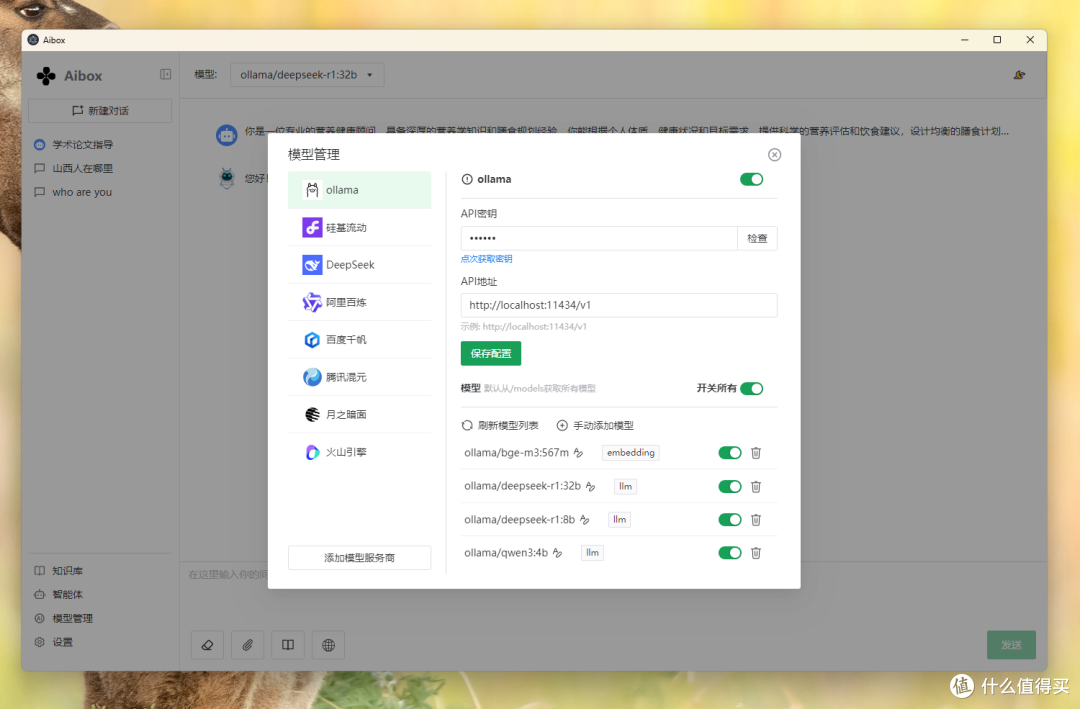
Task: Collapse the sidebar with panel icon
Action: pos(165,74)
